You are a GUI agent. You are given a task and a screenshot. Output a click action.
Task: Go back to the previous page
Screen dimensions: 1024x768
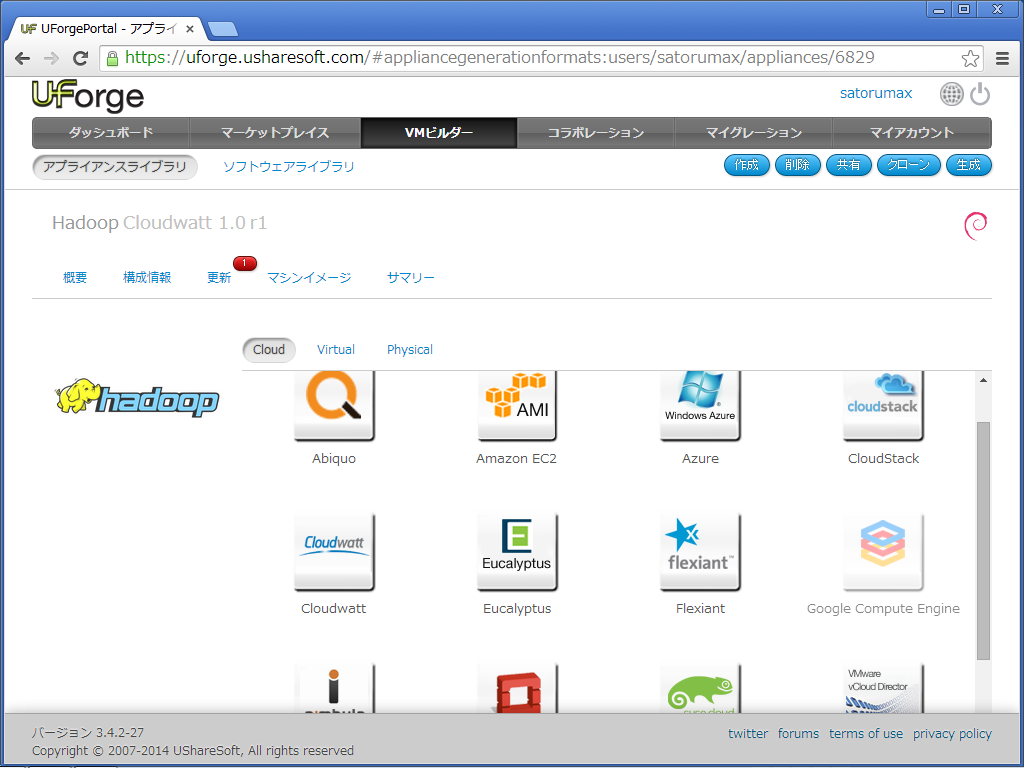22,58
